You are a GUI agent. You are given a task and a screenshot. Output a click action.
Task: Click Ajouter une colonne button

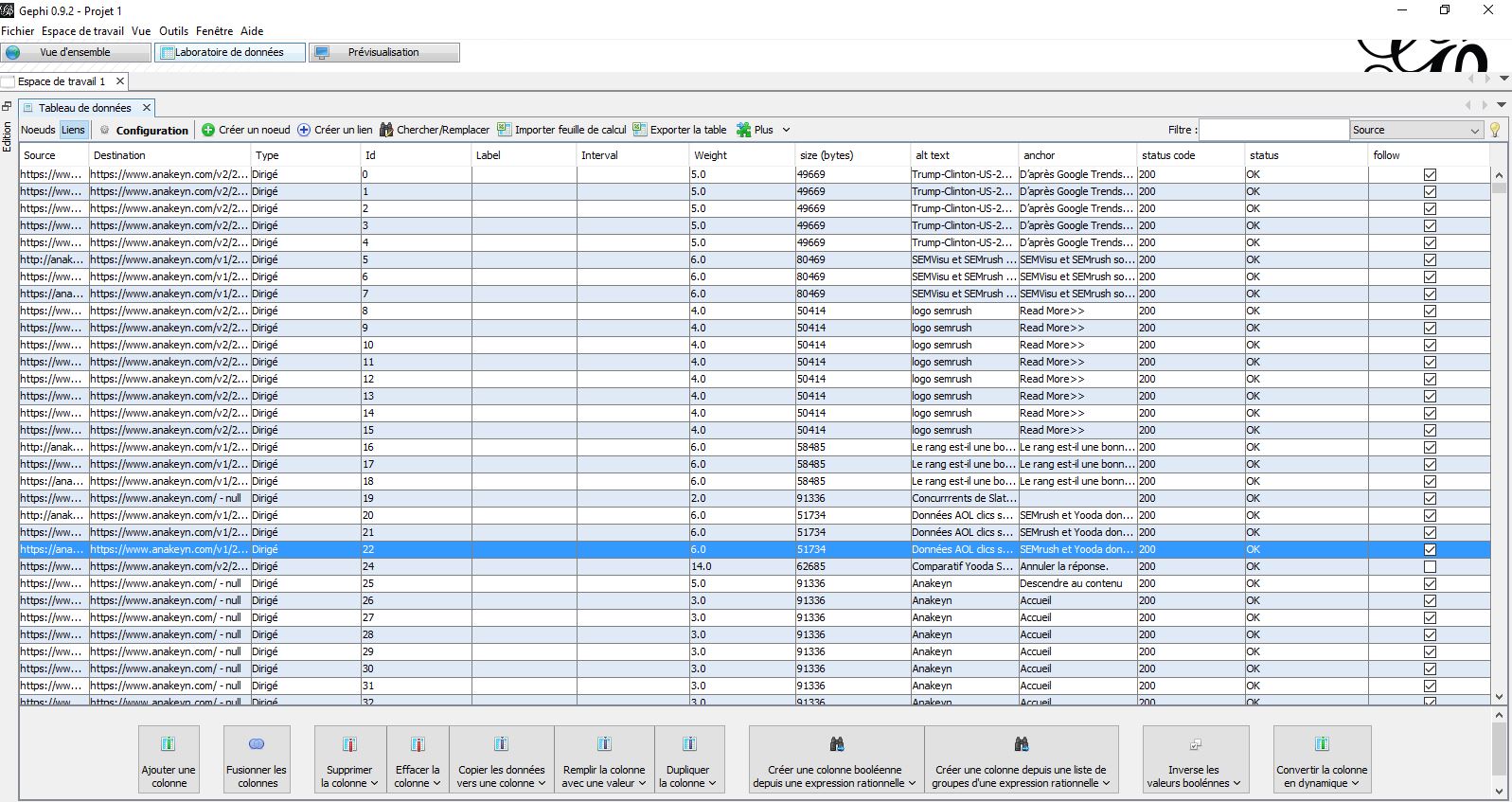[169, 759]
